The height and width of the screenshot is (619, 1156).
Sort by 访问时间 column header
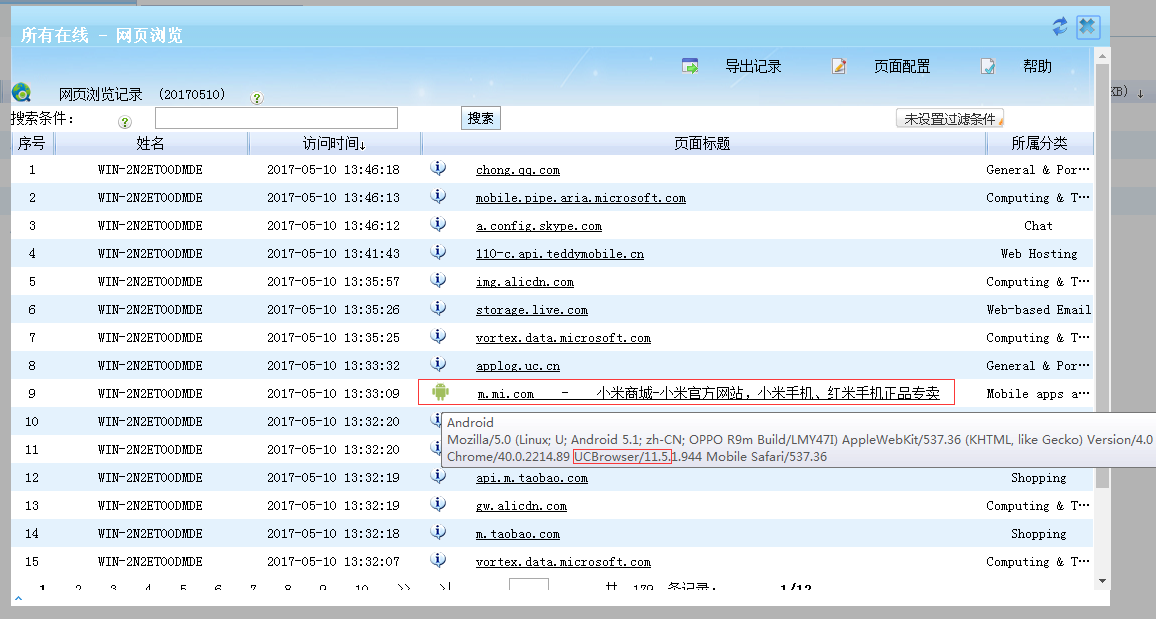click(334, 144)
